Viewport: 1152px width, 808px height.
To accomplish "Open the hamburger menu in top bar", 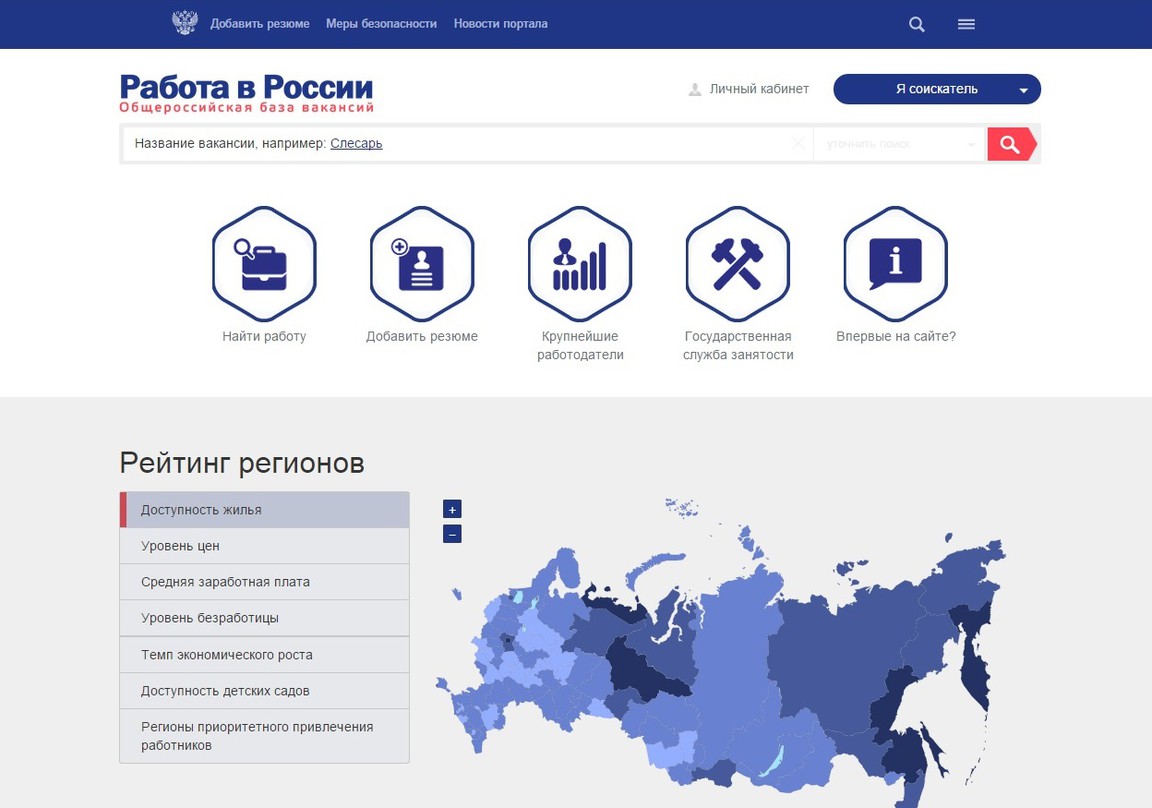I will (x=966, y=24).
